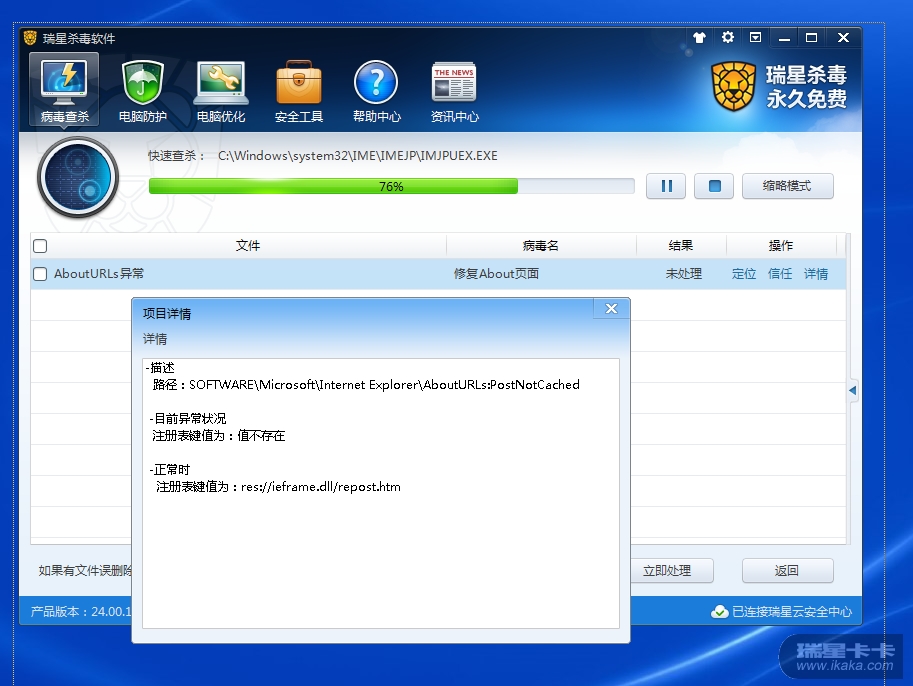Screen dimensions: 913x686
Task: Maximize the Rising antivirus window
Action: click(812, 37)
